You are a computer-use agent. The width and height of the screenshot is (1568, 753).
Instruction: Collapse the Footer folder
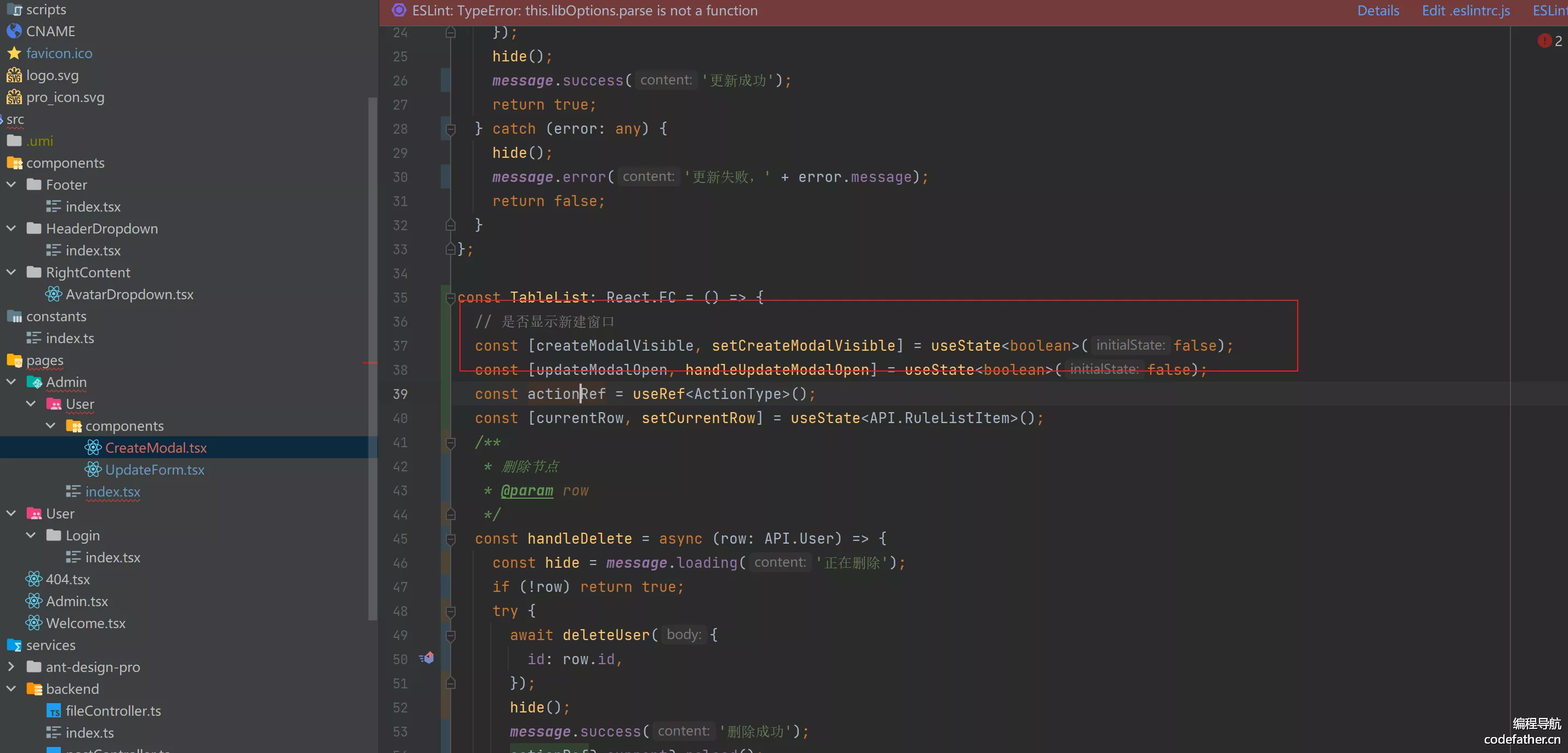(11, 184)
